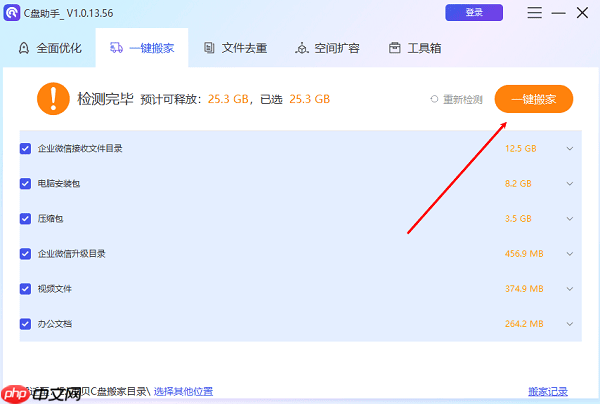
Task: Click the 压缩包 label
Action: tap(50, 219)
